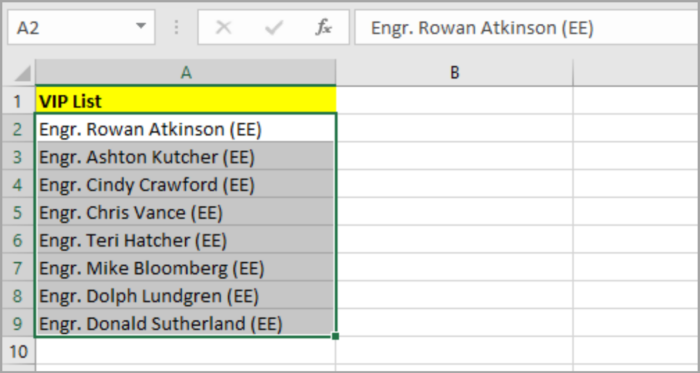Select row 5 header

[x=18, y=212]
